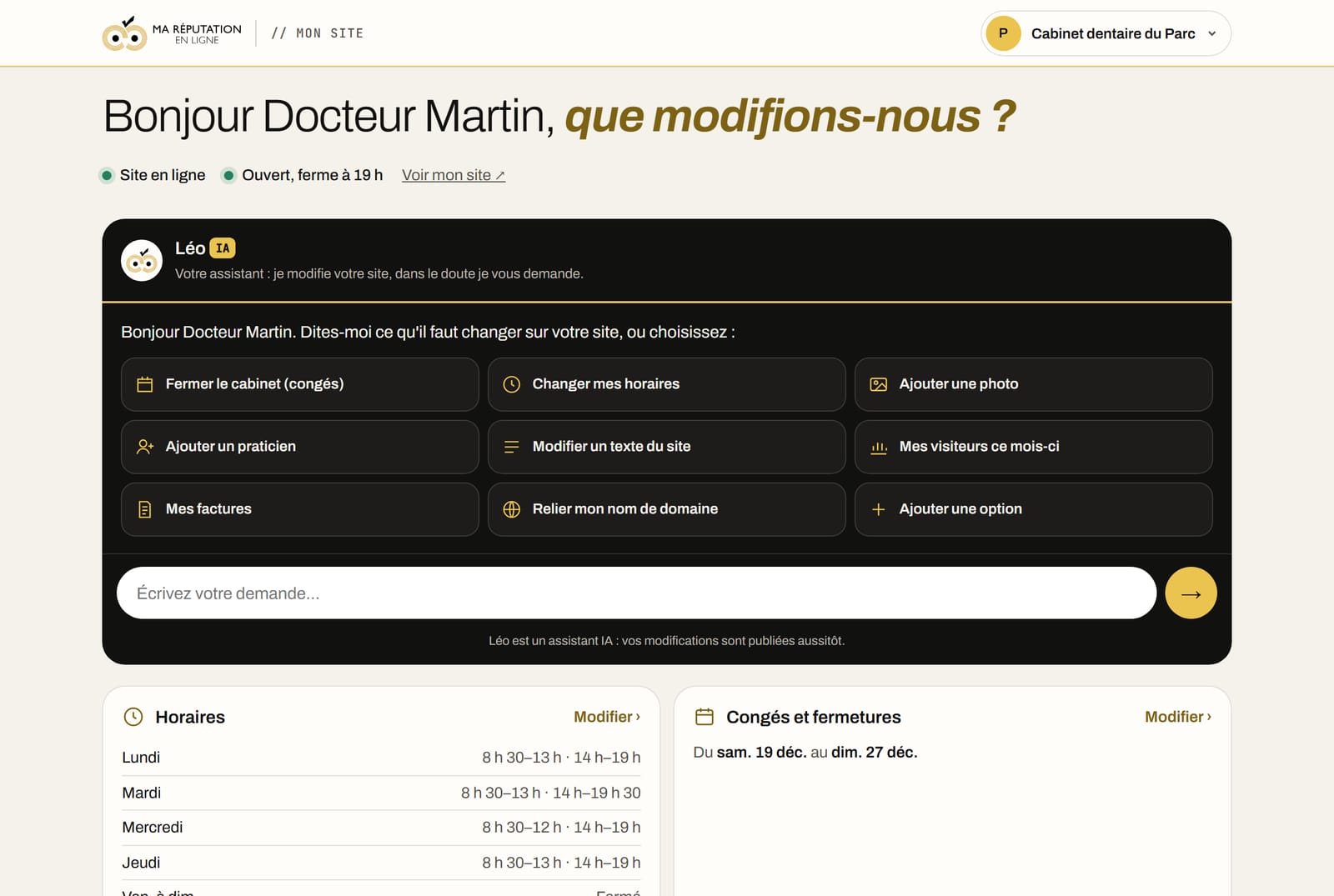The width and height of the screenshot is (1334, 896).
Task: Click the document icon in Mes factures
Action: [145, 509]
